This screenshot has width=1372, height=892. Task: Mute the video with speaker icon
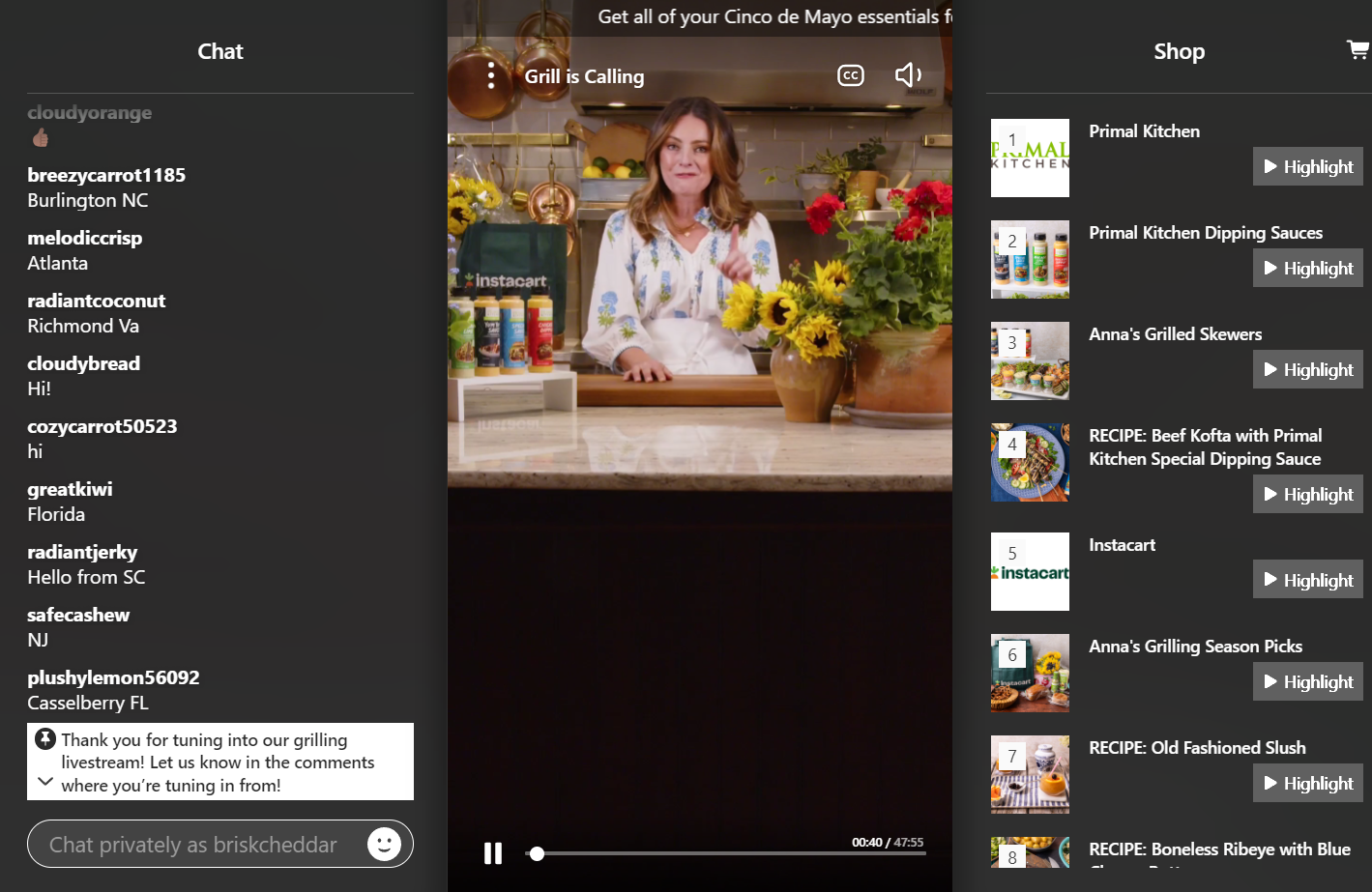pos(908,75)
